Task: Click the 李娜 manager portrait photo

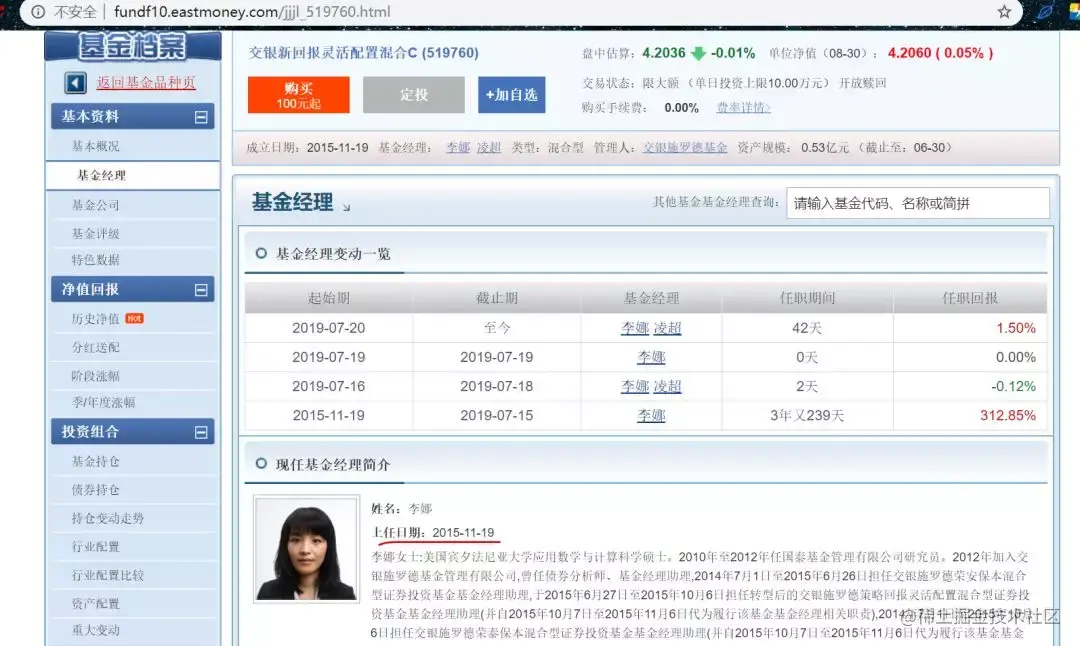Action: [307, 550]
